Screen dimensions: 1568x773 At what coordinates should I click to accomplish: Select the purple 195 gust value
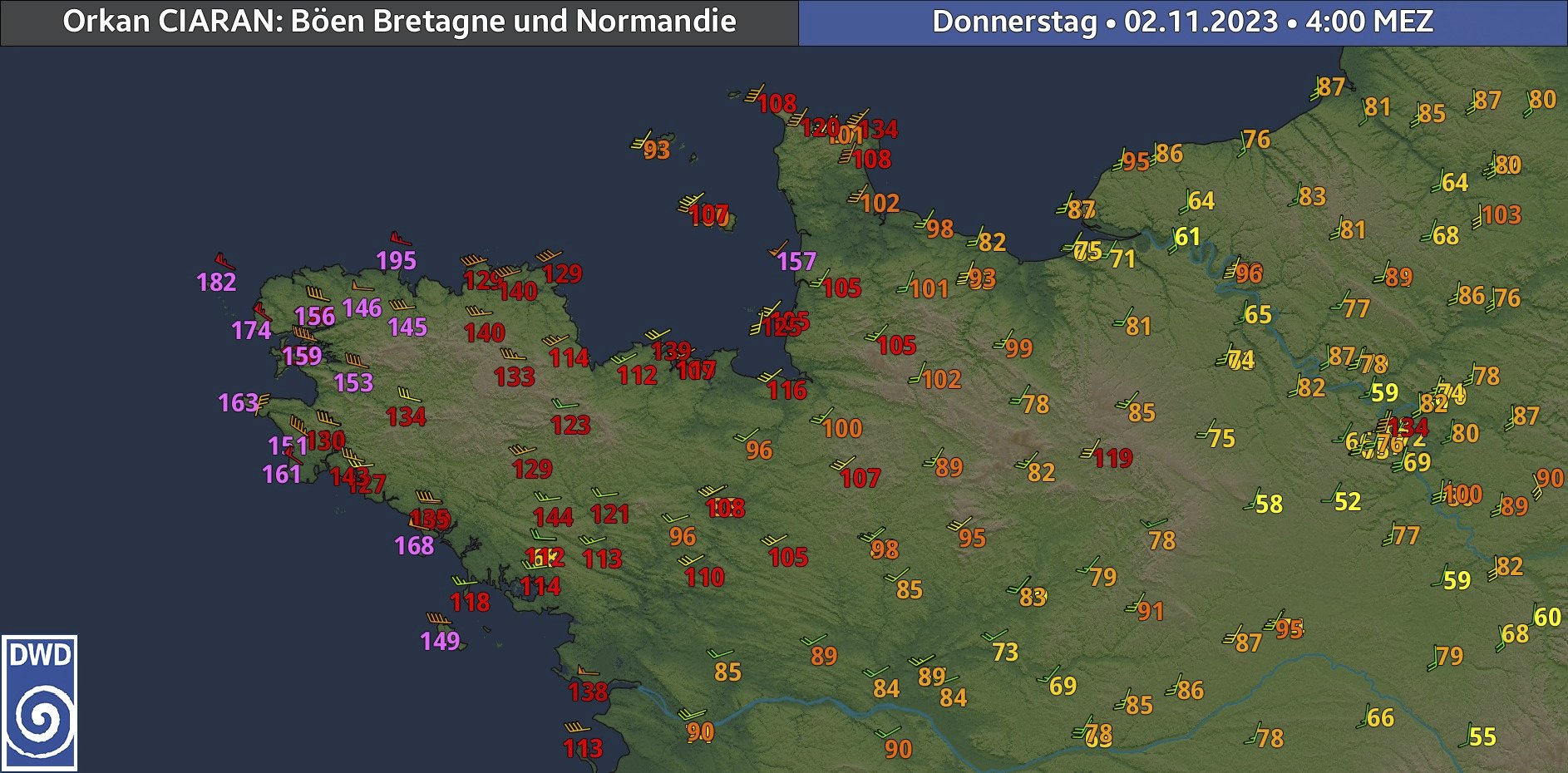click(396, 261)
